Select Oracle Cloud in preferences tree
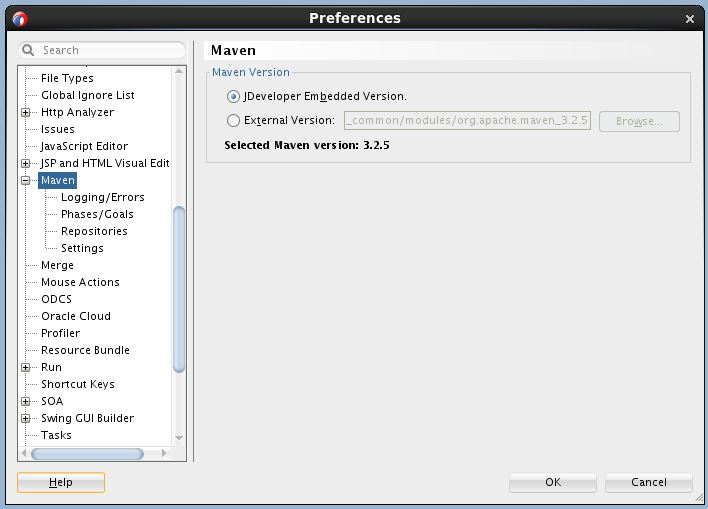The height and width of the screenshot is (509, 708). tap(76, 316)
